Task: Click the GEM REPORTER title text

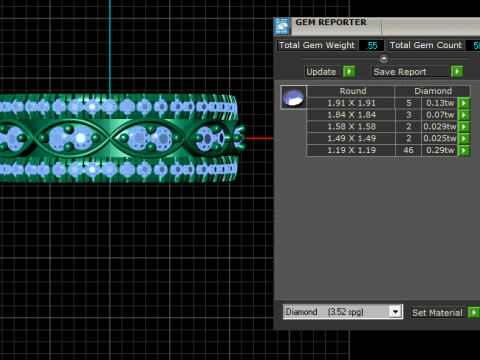Action: tap(331, 22)
